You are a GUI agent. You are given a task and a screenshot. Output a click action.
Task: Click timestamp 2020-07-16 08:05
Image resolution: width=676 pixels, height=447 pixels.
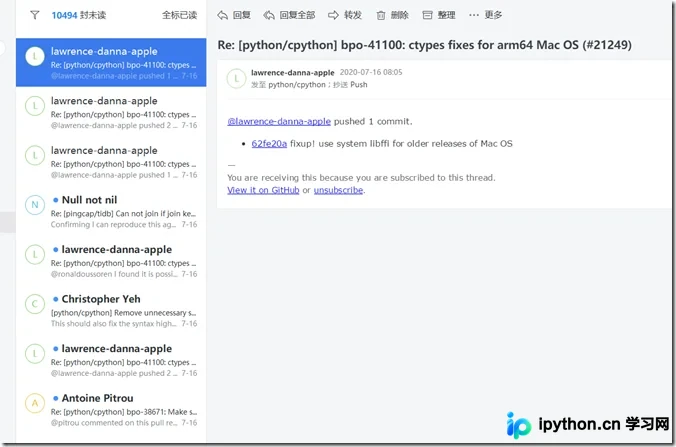pos(371,72)
